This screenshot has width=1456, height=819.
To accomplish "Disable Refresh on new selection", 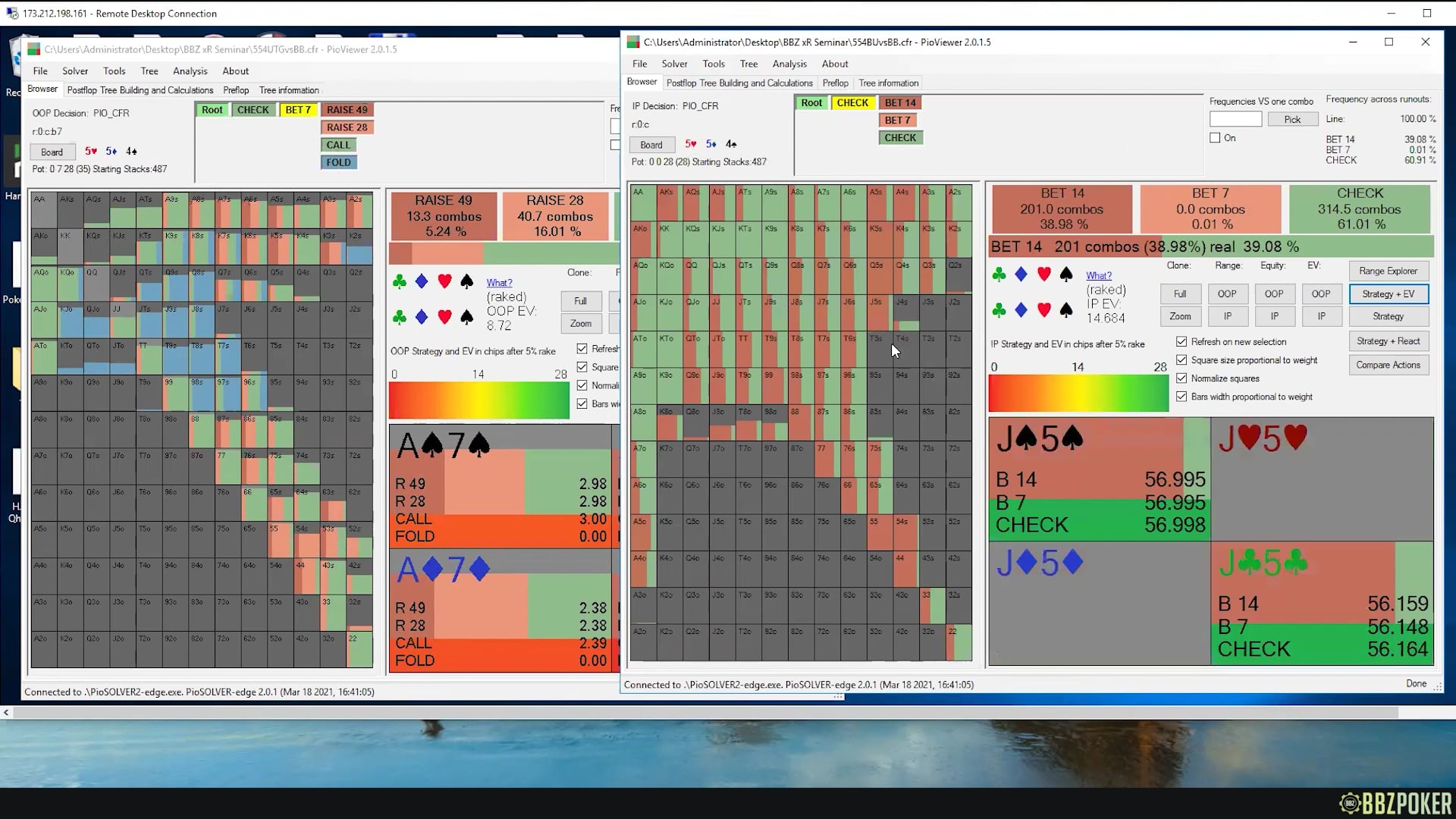I will pyautogui.click(x=1182, y=342).
